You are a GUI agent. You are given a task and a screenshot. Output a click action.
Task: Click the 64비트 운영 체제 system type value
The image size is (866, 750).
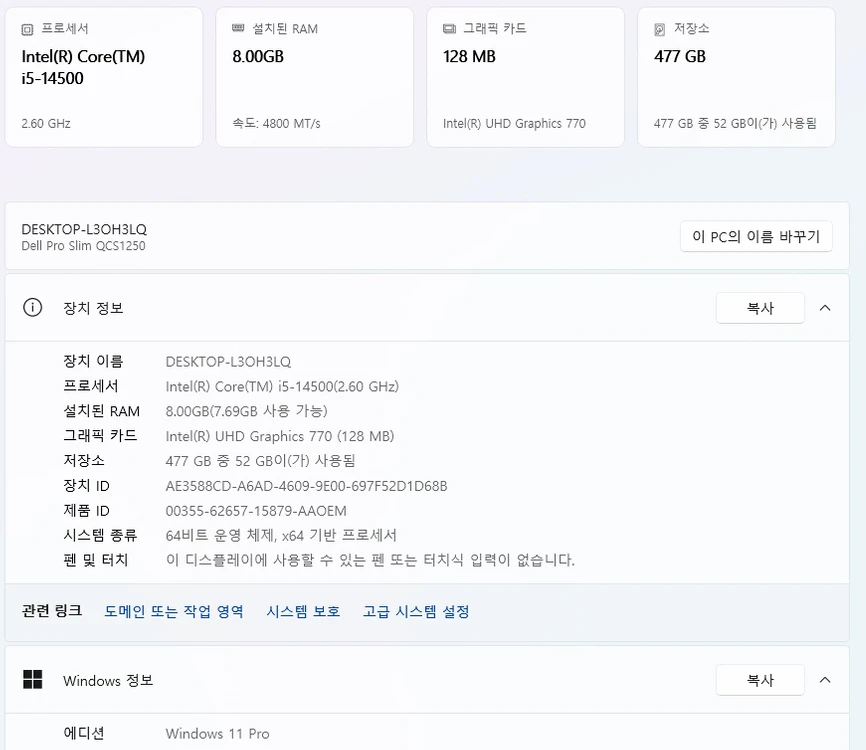(281, 535)
